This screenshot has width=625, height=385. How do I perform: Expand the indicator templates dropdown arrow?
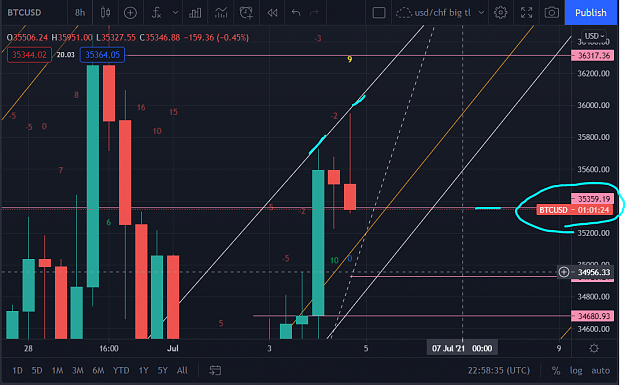(x=175, y=12)
